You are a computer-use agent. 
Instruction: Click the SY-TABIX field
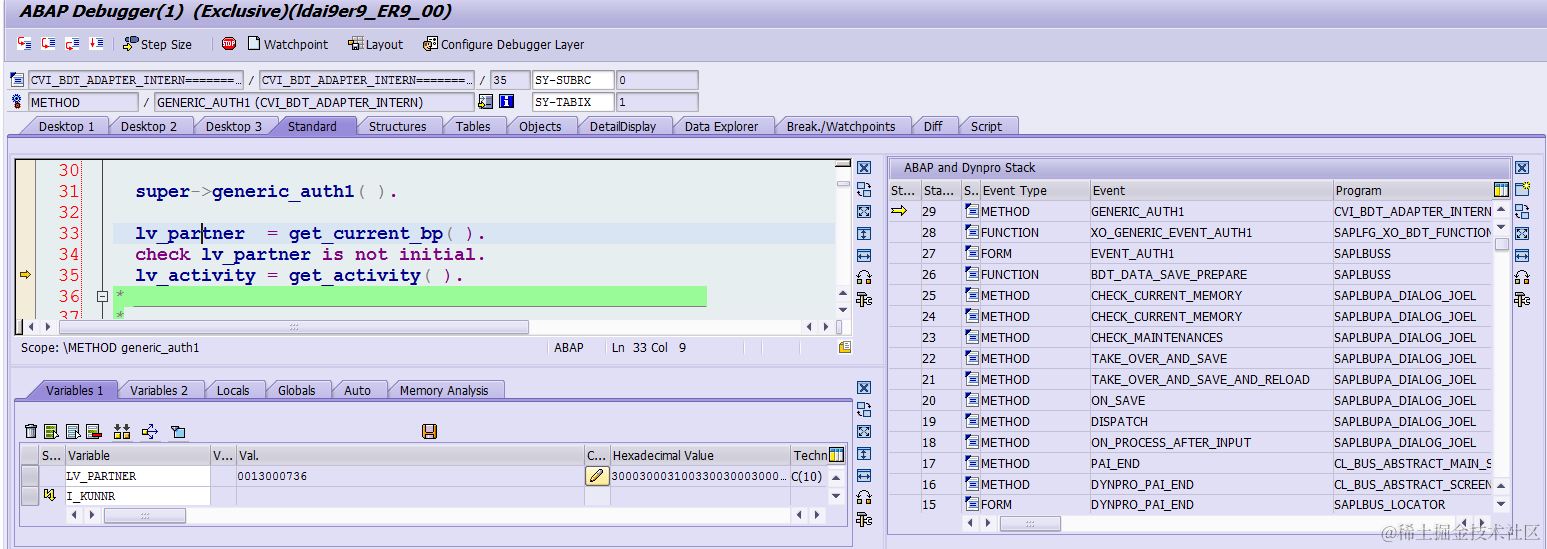pyautogui.click(x=572, y=102)
